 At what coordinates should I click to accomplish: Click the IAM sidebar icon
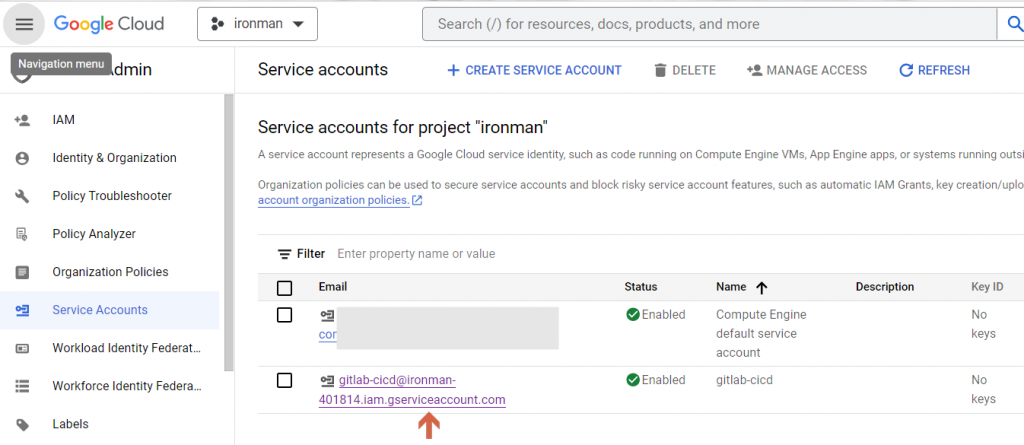point(23,120)
